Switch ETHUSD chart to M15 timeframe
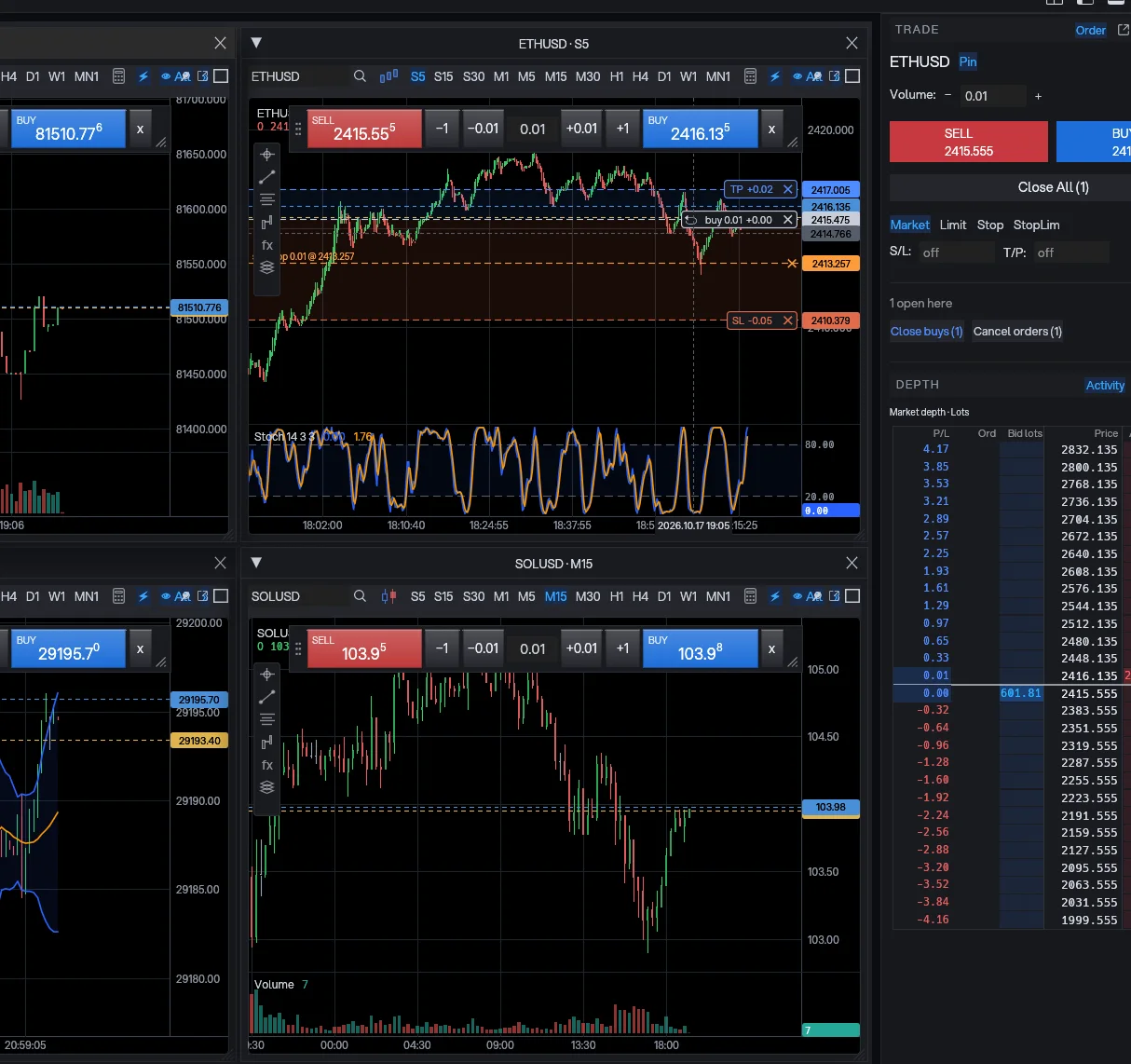Screen dimensions: 1131x1064 (x=556, y=76)
